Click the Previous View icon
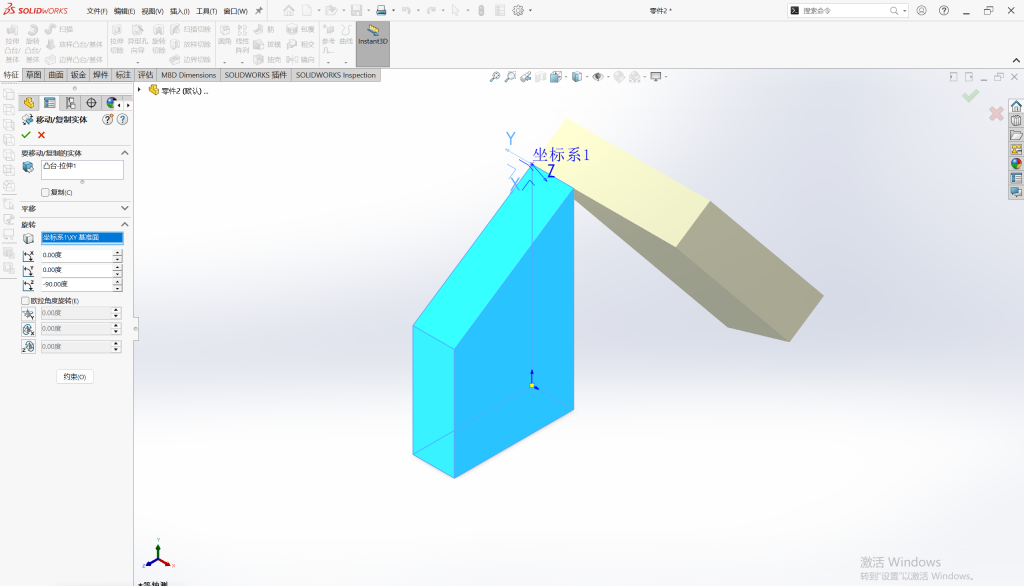The height and width of the screenshot is (586, 1024). [x=525, y=77]
